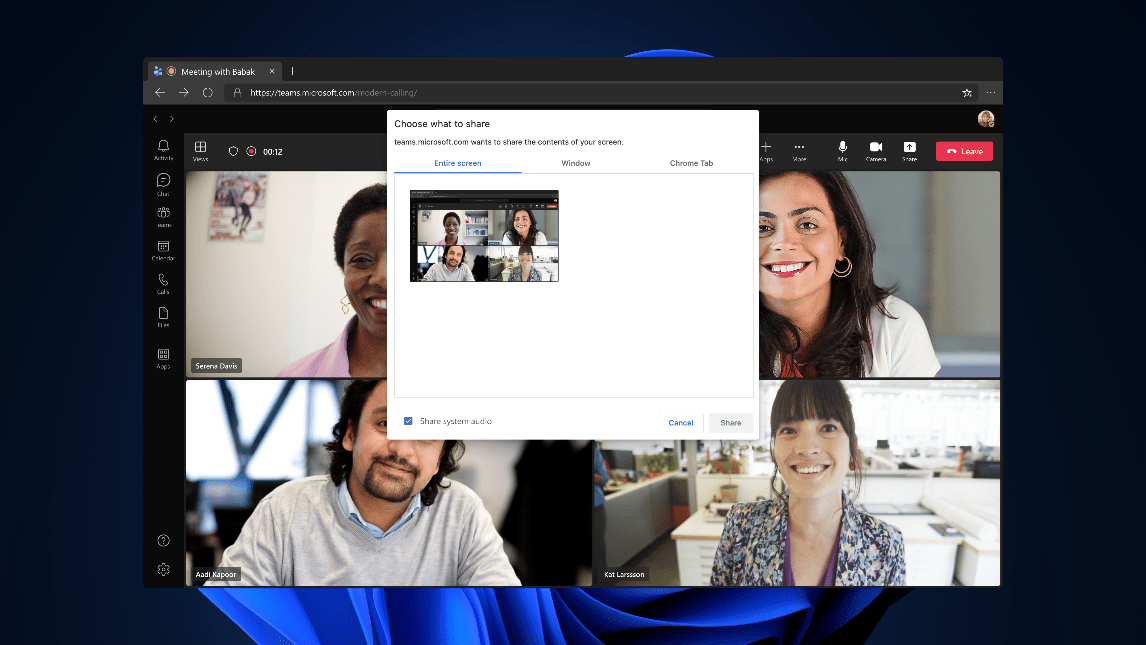Click the profile avatar in the top right
The image size is (1146, 645).
(986, 118)
